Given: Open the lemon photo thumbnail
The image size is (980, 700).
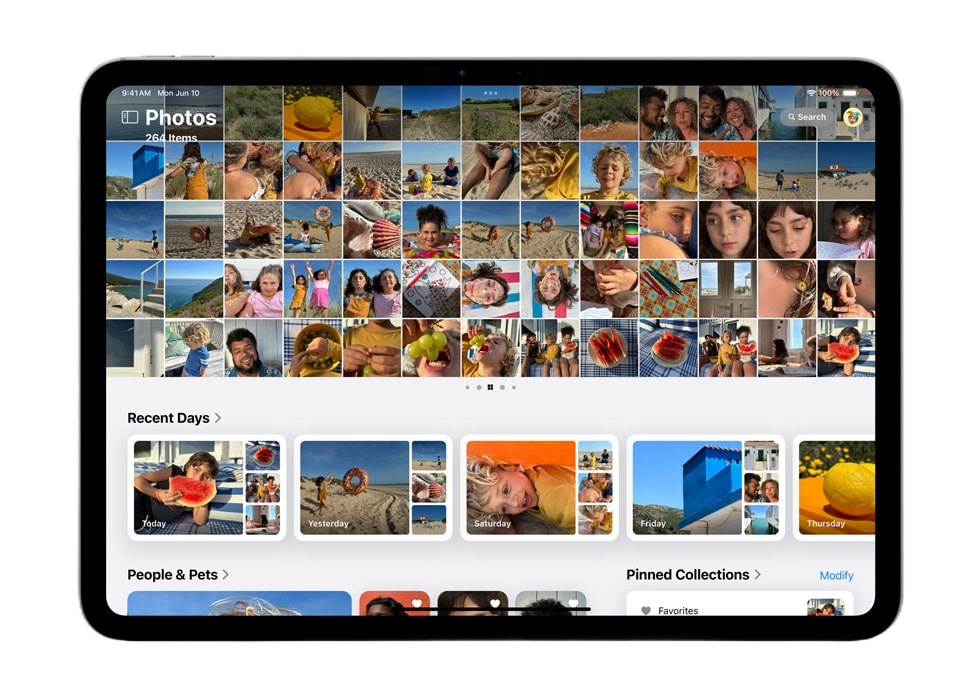Looking at the screenshot, I should tap(313, 115).
